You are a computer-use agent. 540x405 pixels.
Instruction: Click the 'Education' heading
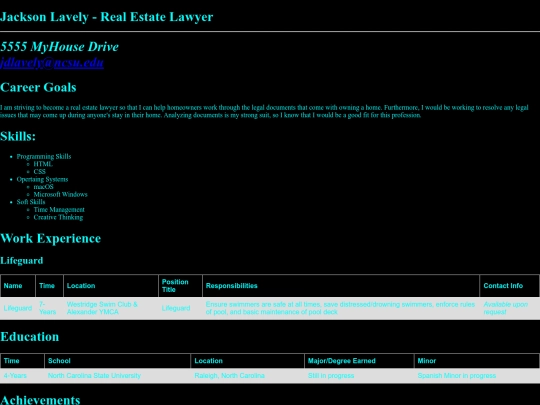[30, 337]
